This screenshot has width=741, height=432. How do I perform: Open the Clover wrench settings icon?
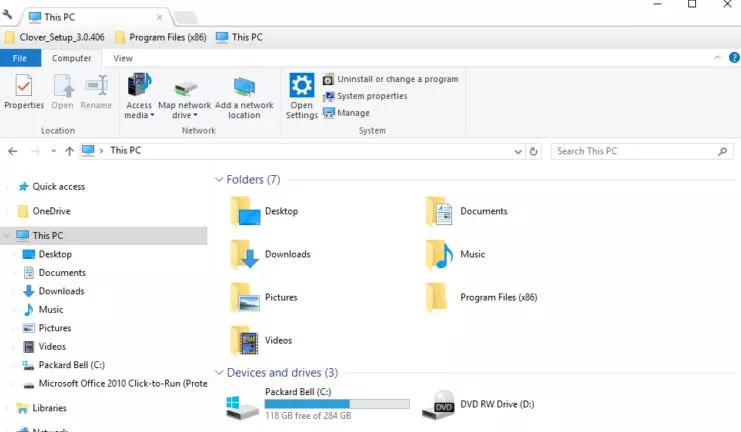pyautogui.click(x=7, y=15)
